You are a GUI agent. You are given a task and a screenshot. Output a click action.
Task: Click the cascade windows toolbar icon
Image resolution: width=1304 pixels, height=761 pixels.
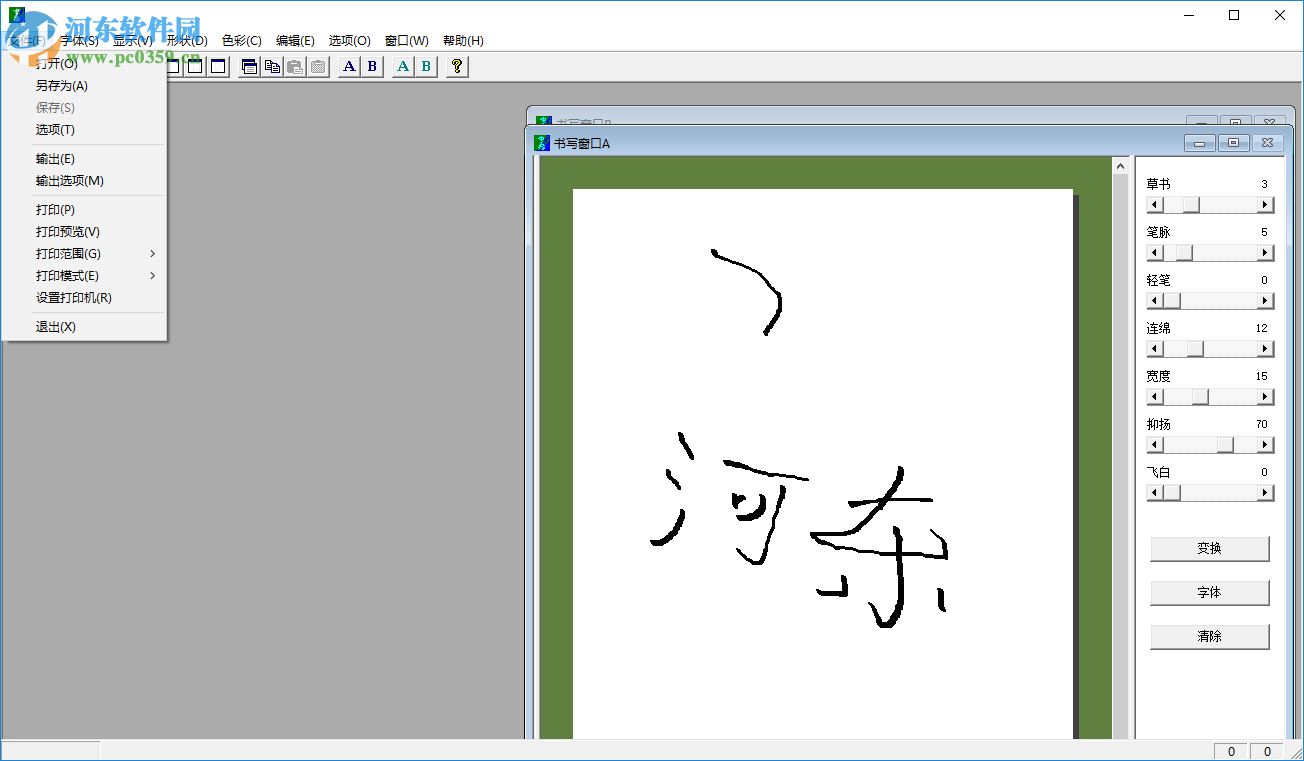coord(249,66)
